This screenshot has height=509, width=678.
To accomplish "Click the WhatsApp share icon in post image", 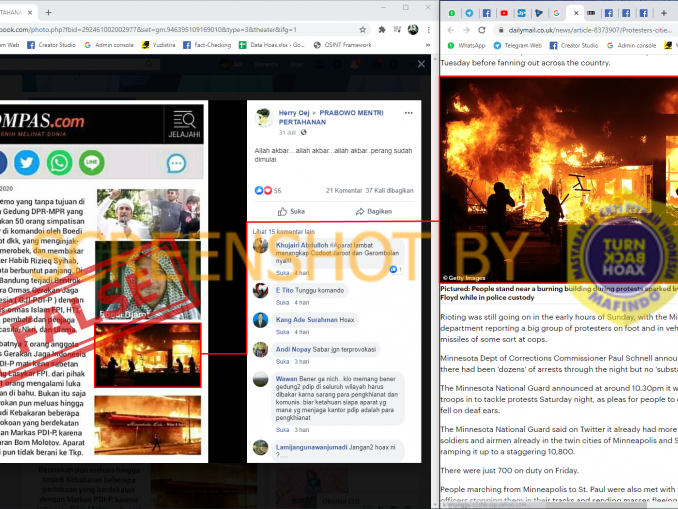I will coord(59,163).
